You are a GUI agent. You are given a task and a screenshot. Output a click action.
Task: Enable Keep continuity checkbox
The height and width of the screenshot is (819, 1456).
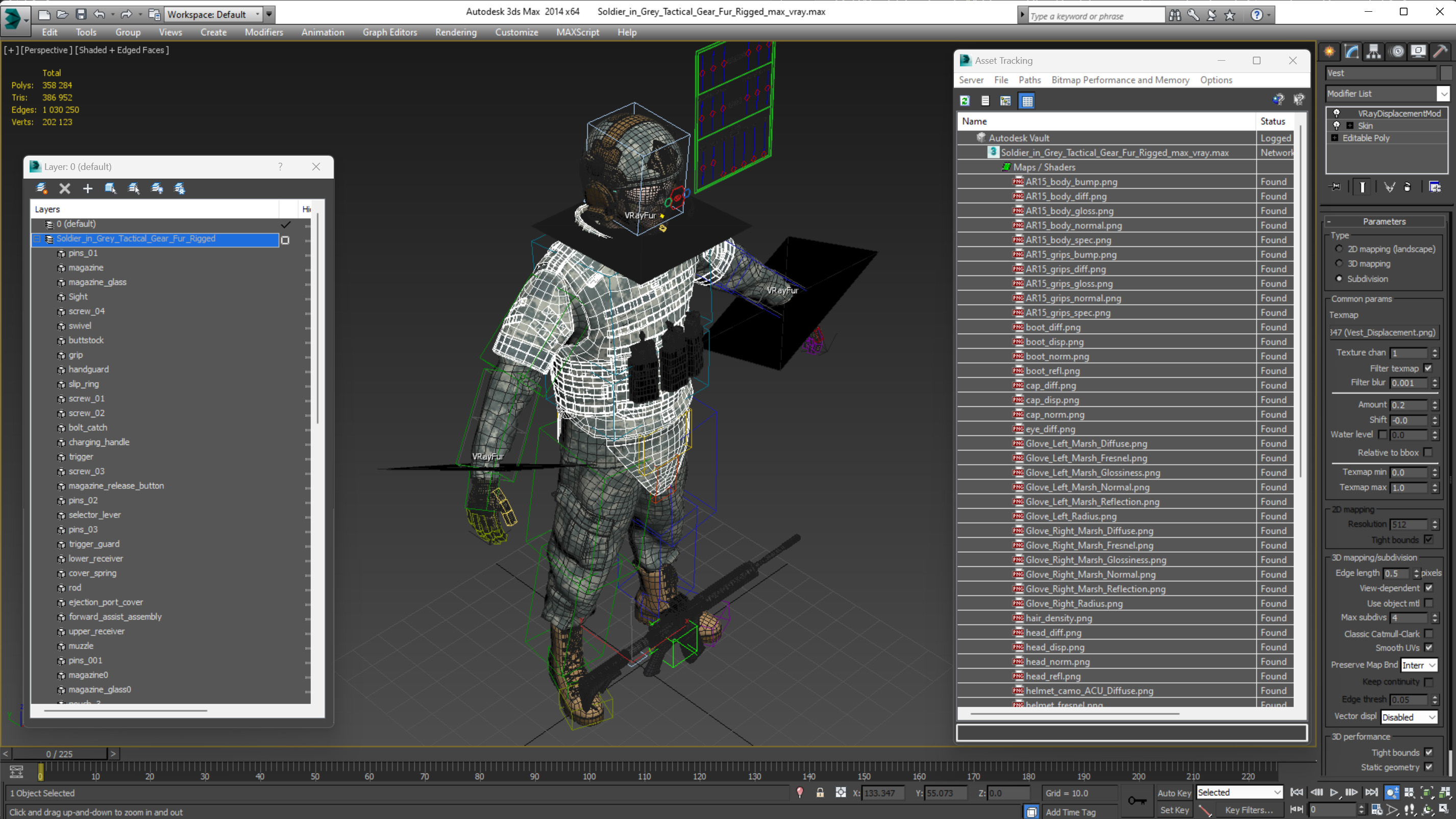point(1428,682)
